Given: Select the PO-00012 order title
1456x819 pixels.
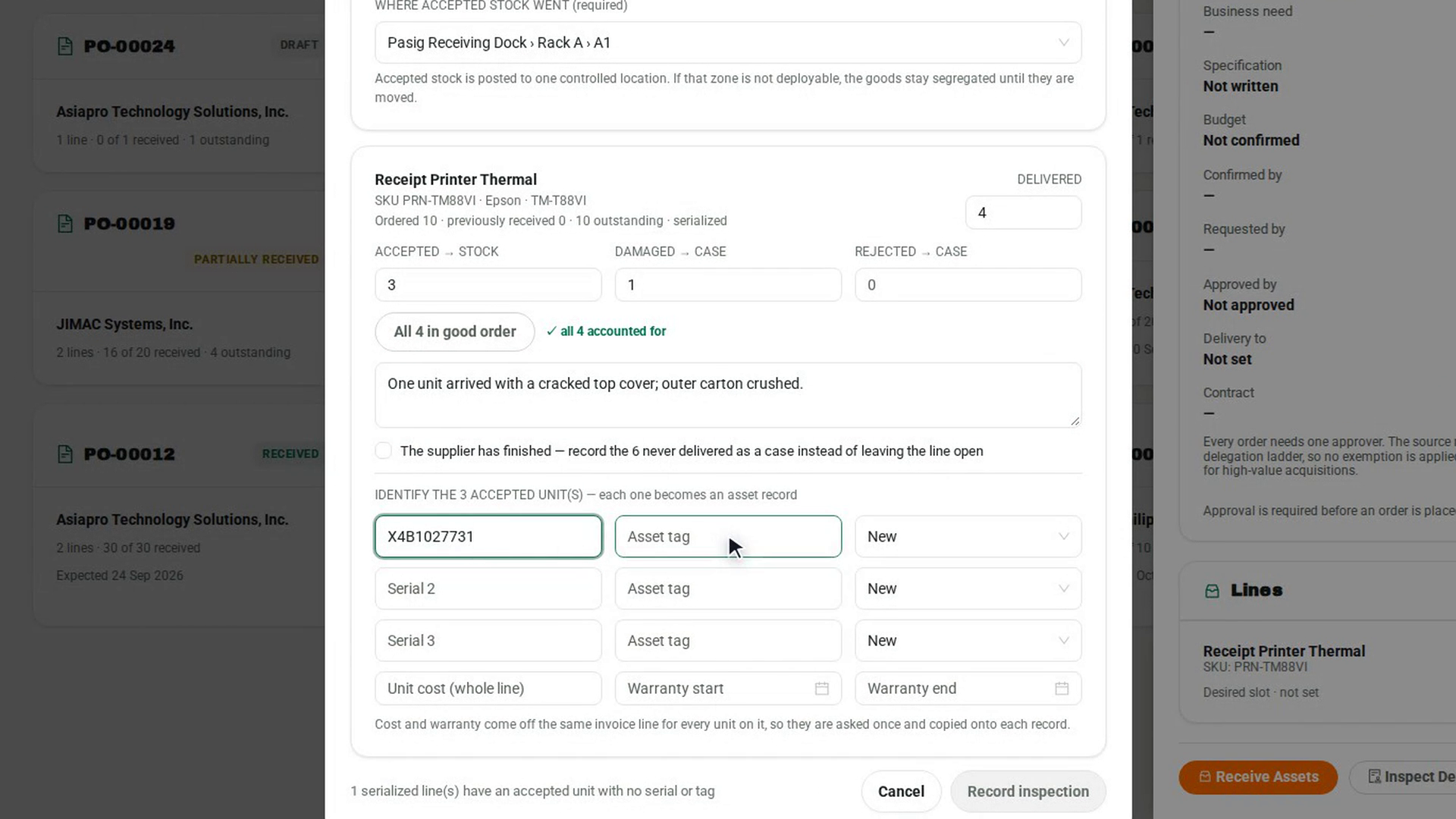Looking at the screenshot, I should coord(130,454).
